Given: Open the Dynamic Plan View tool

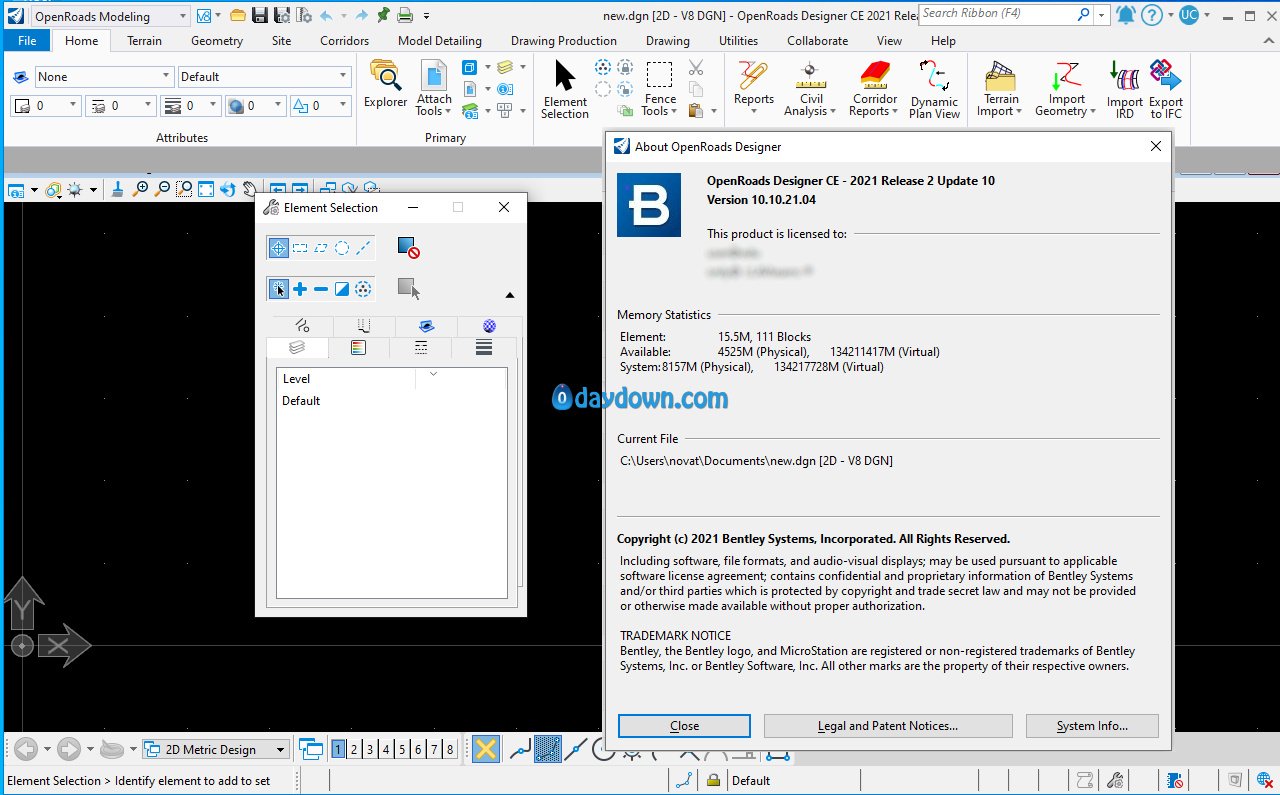Looking at the screenshot, I should point(934,89).
